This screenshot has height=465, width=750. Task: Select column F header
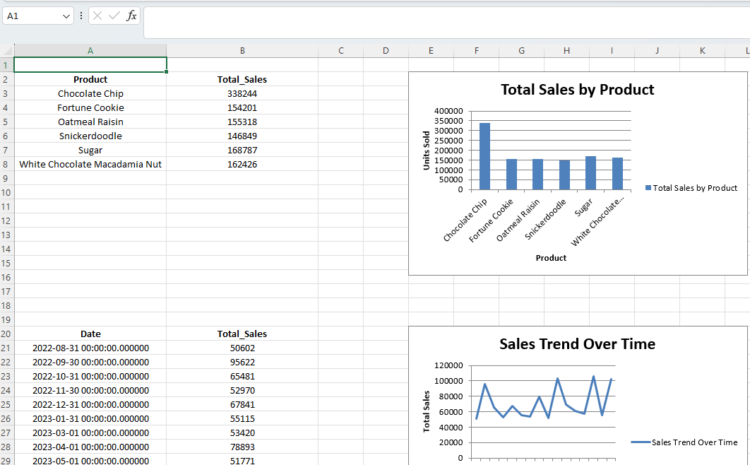point(476,51)
